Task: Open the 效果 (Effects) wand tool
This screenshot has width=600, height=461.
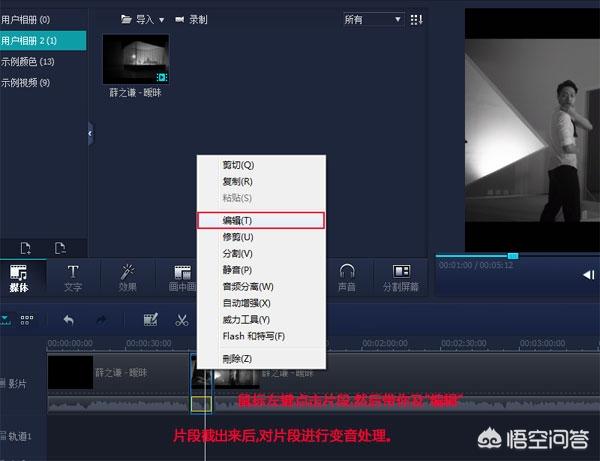Action: (x=127, y=278)
